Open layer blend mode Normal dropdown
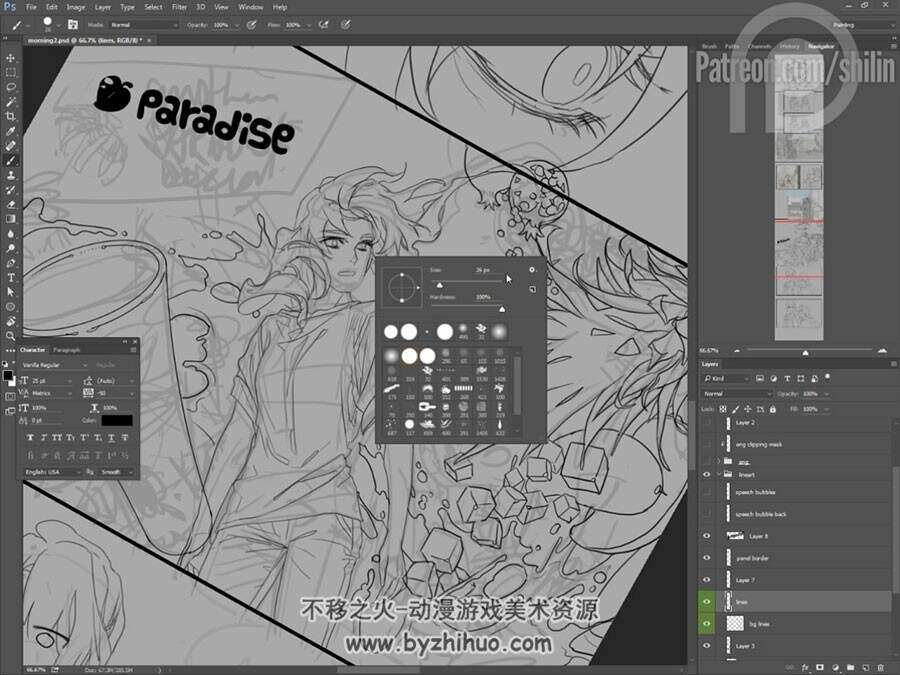This screenshot has width=900, height=675. tap(737, 394)
